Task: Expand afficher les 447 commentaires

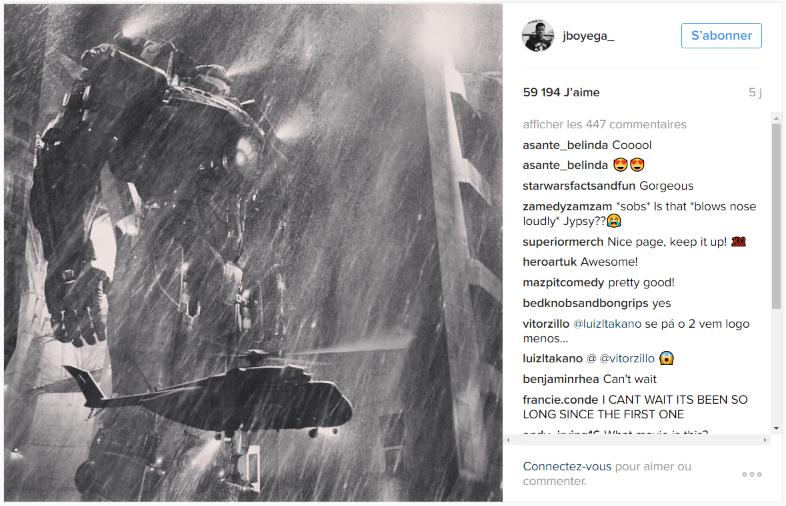Action: click(x=604, y=124)
